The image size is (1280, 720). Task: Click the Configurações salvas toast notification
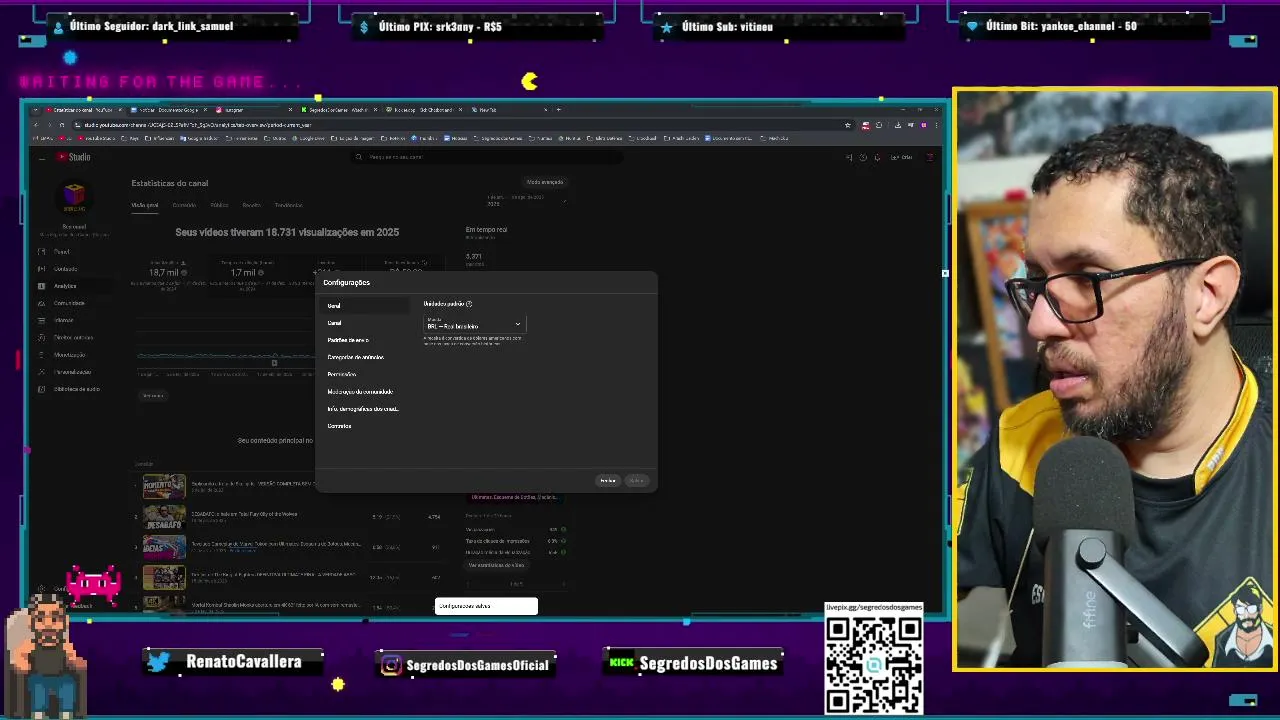click(x=486, y=606)
